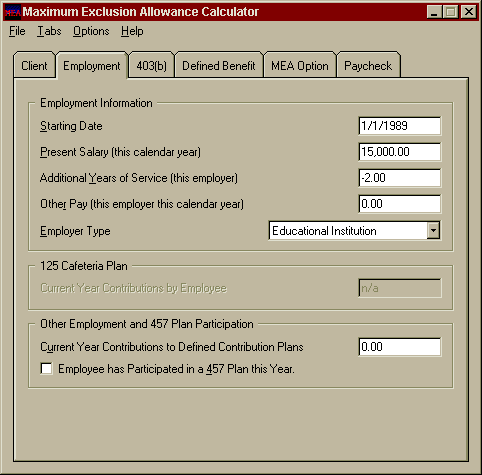Click Current Year Contributions to Defined Contribution field
The width and height of the screenshot is (482, 475).
pos(400,347)
